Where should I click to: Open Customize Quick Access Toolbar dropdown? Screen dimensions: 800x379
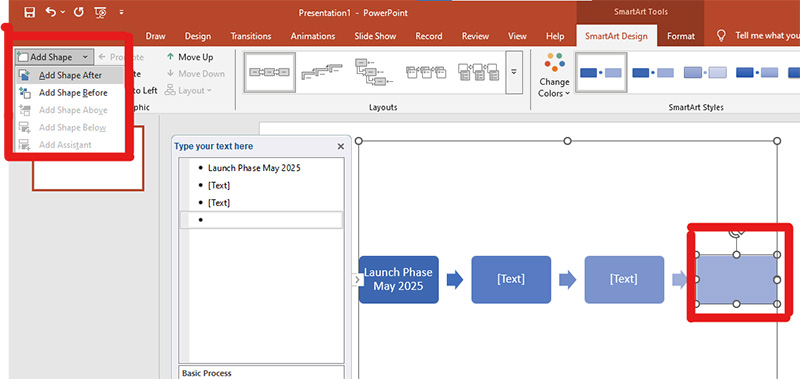click(x=121, y=12)
